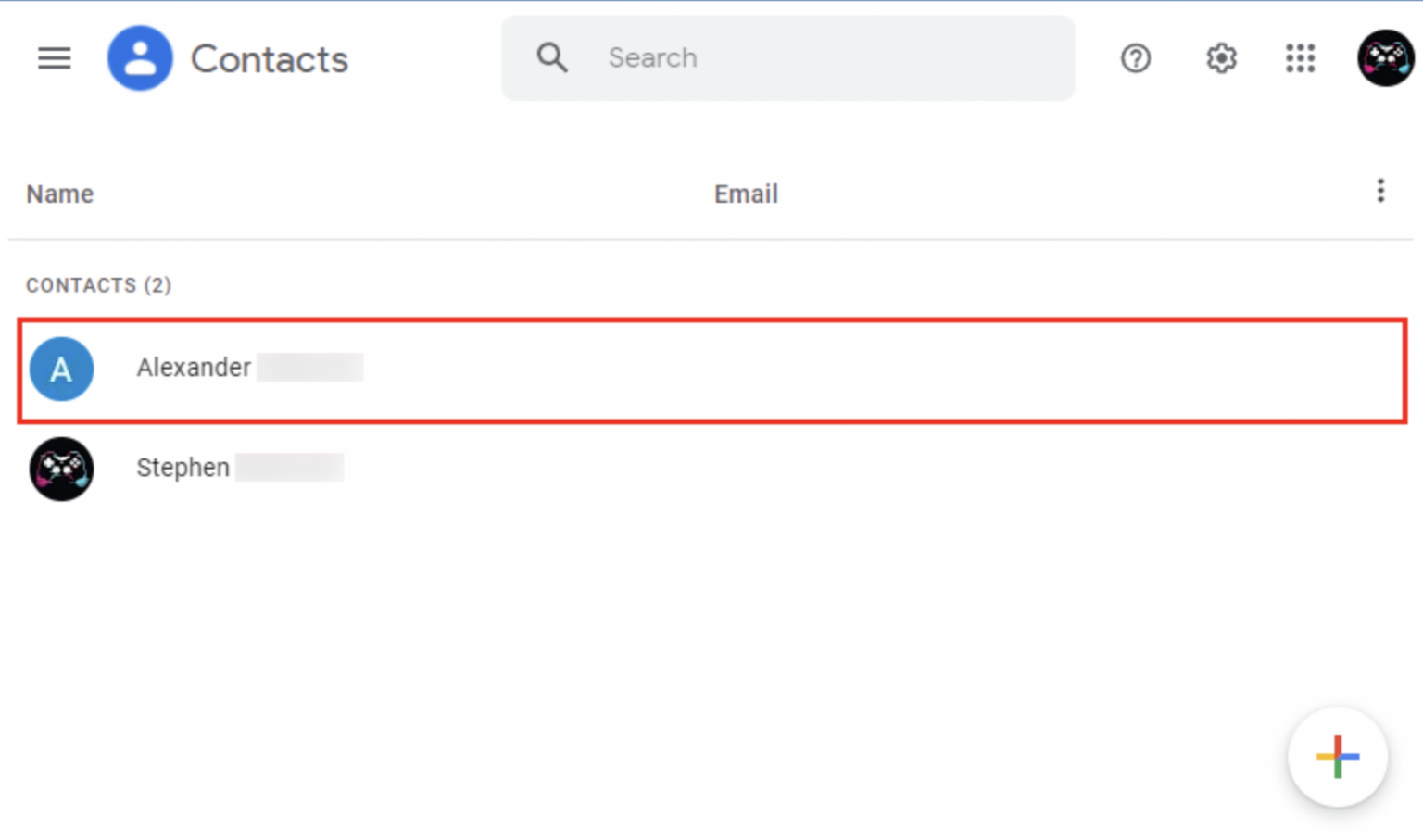Open Google Contacts settings gear
Screen dimensions: 1423x840
tap(1220, 58)
